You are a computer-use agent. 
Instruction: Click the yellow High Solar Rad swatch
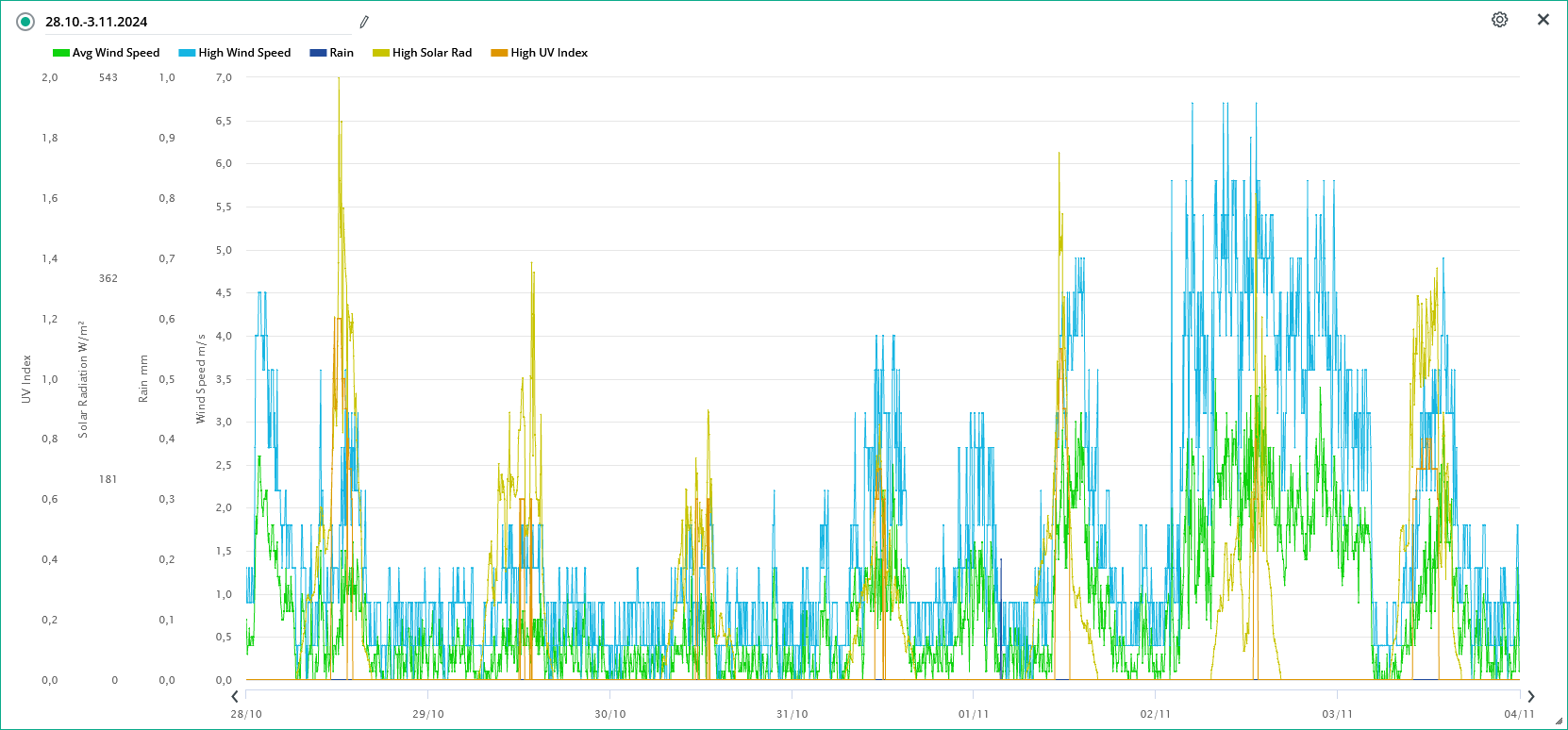(381, 53)
